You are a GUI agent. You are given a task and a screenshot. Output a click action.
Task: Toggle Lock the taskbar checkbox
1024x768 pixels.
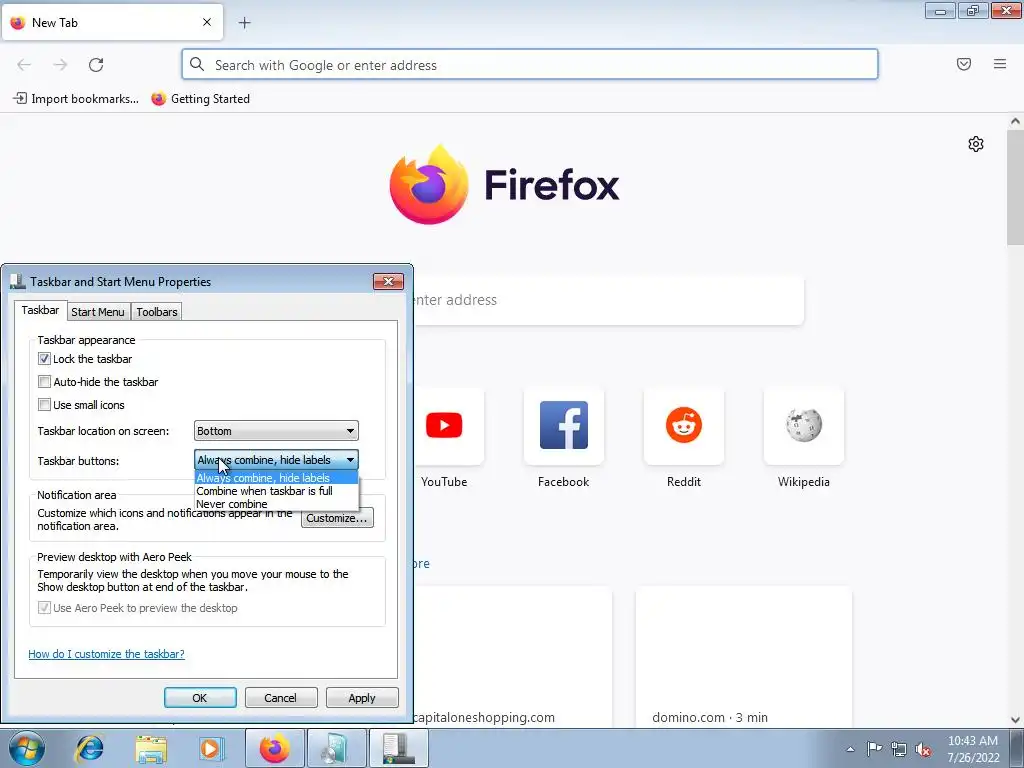(44, 359)
